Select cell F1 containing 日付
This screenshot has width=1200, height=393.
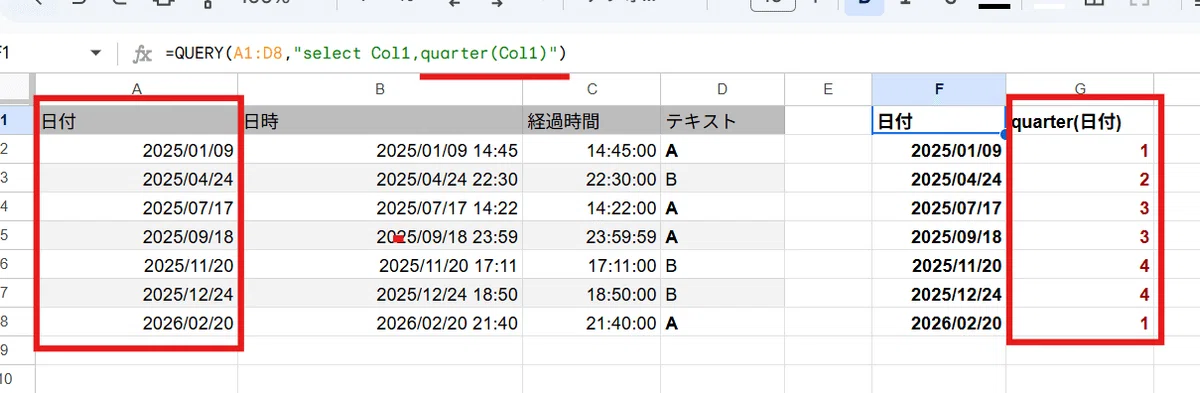pos(939,121)
